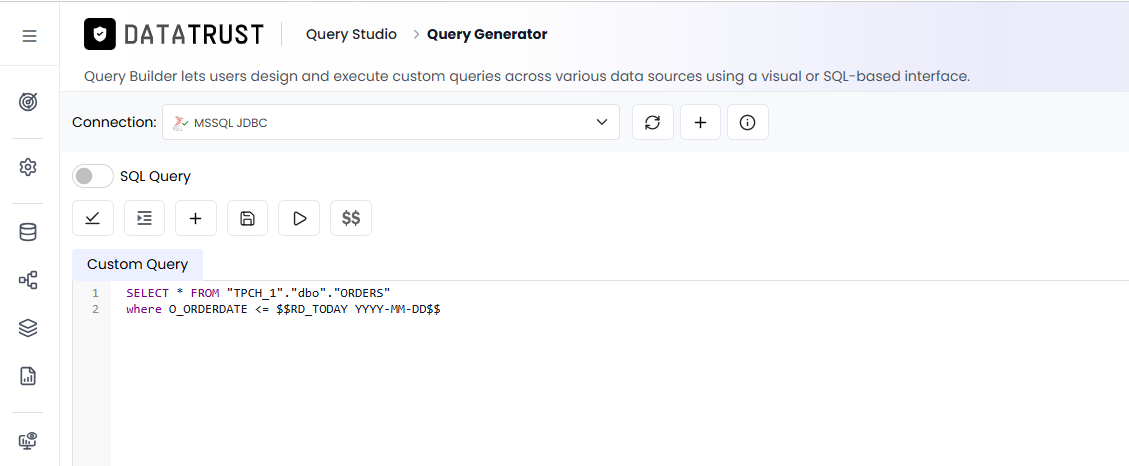
Task: Click the SQL Query label
Action: point(156,176)
